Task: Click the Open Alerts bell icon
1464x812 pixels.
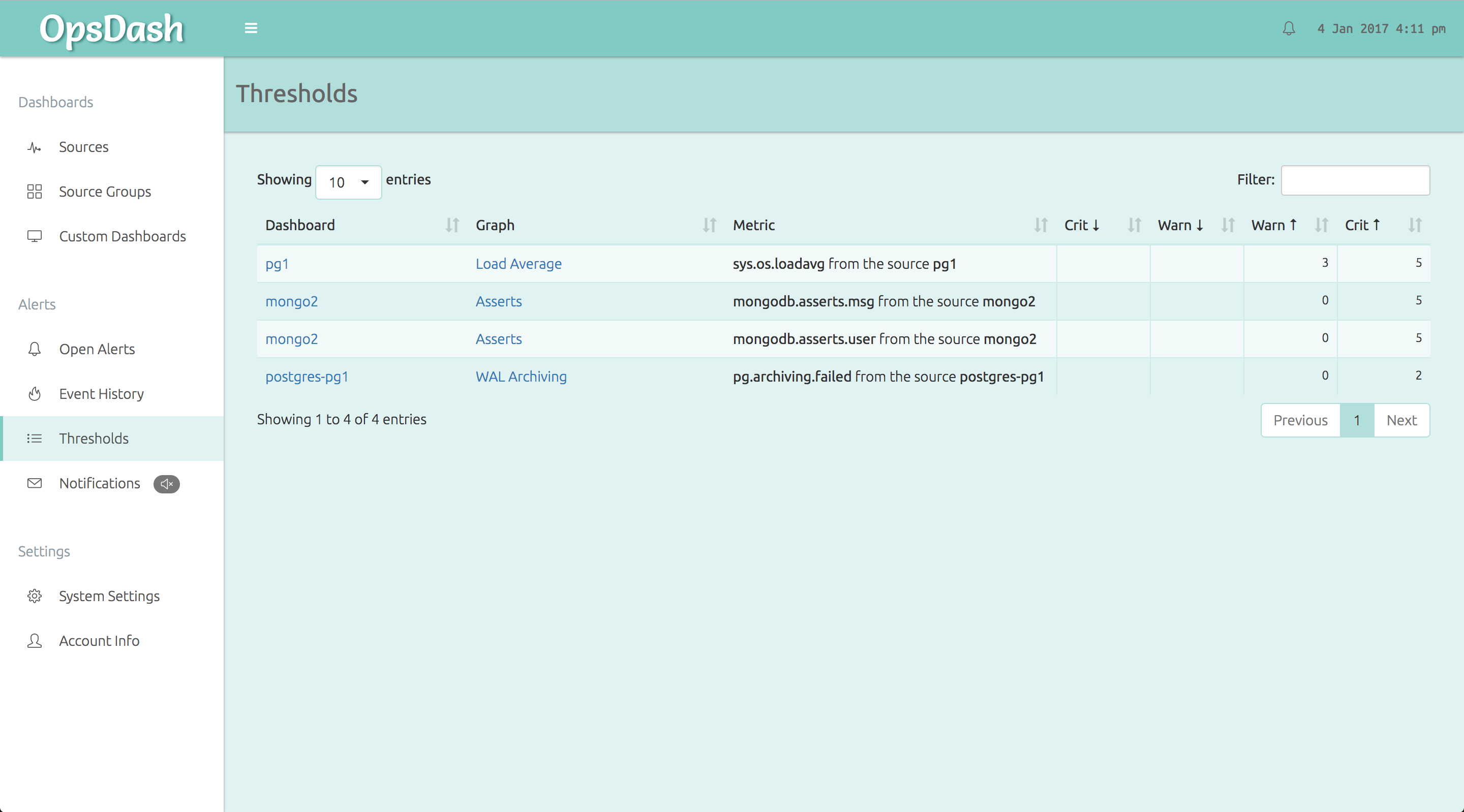Action: (x=35, y=349)
